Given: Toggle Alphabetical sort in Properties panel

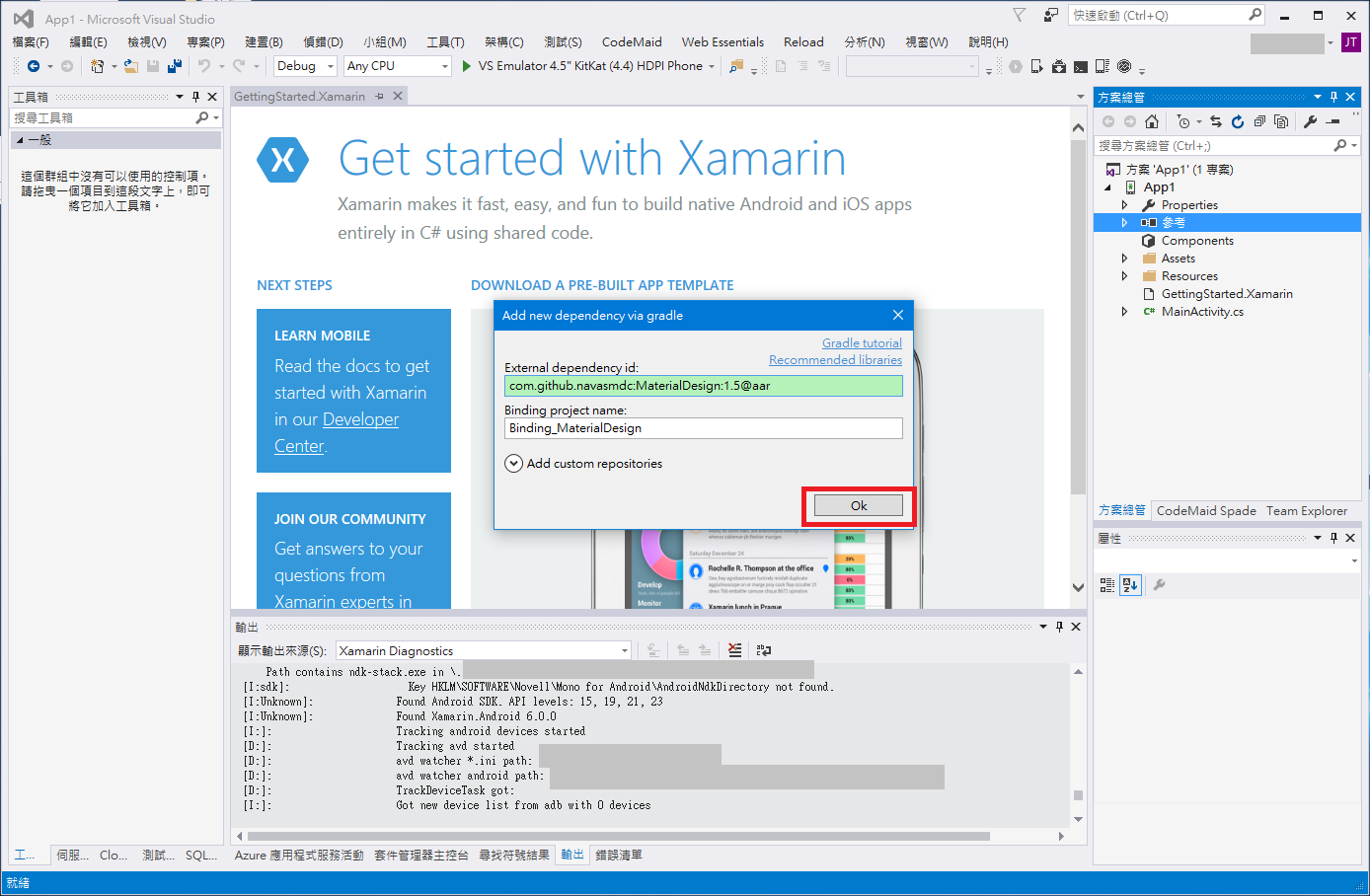Looking at the screenshot, I should tap(1130, 585).
